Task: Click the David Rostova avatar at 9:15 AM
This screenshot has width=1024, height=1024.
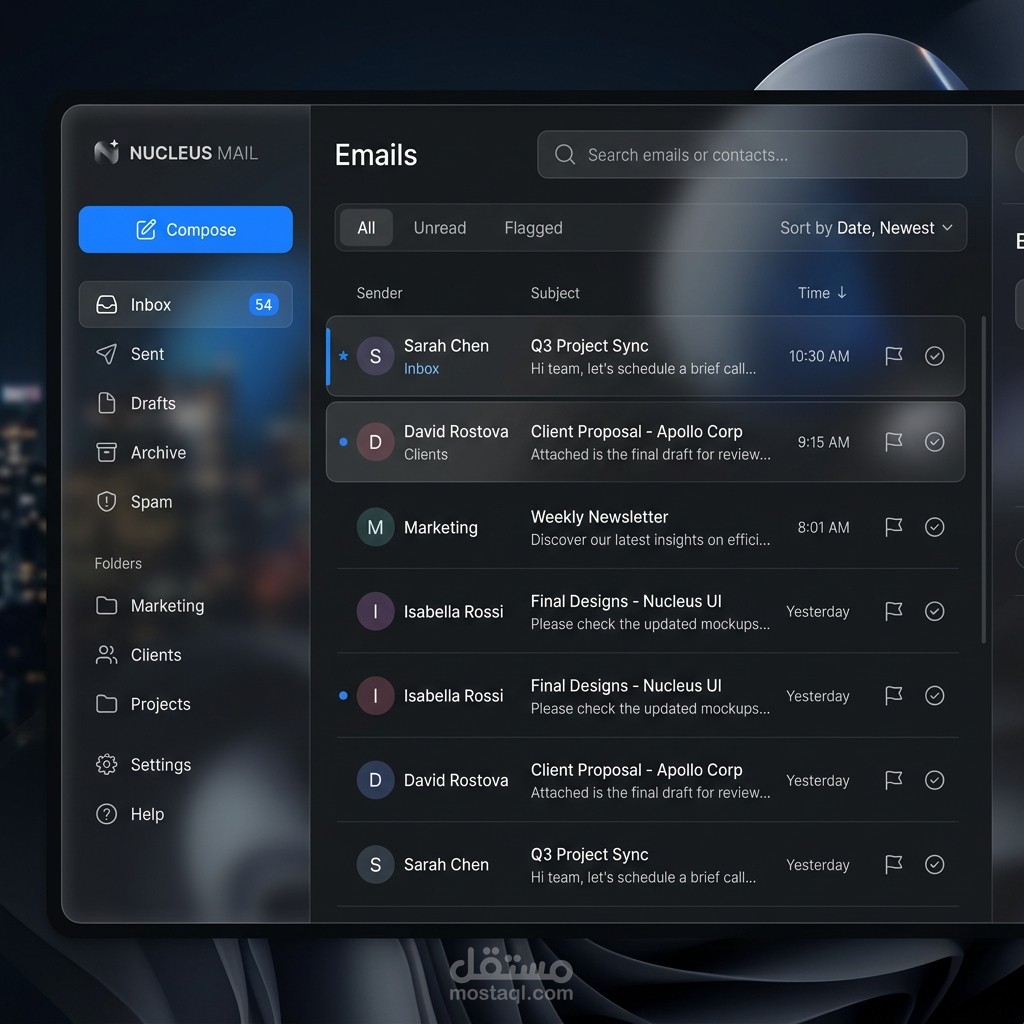Action: click(376, 442)
